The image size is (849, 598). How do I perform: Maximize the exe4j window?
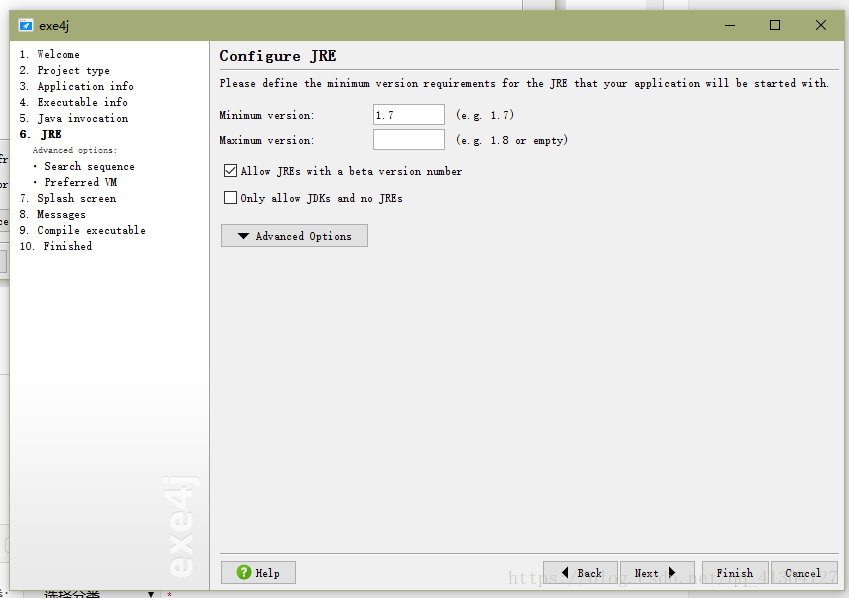[x=775, y=25]
